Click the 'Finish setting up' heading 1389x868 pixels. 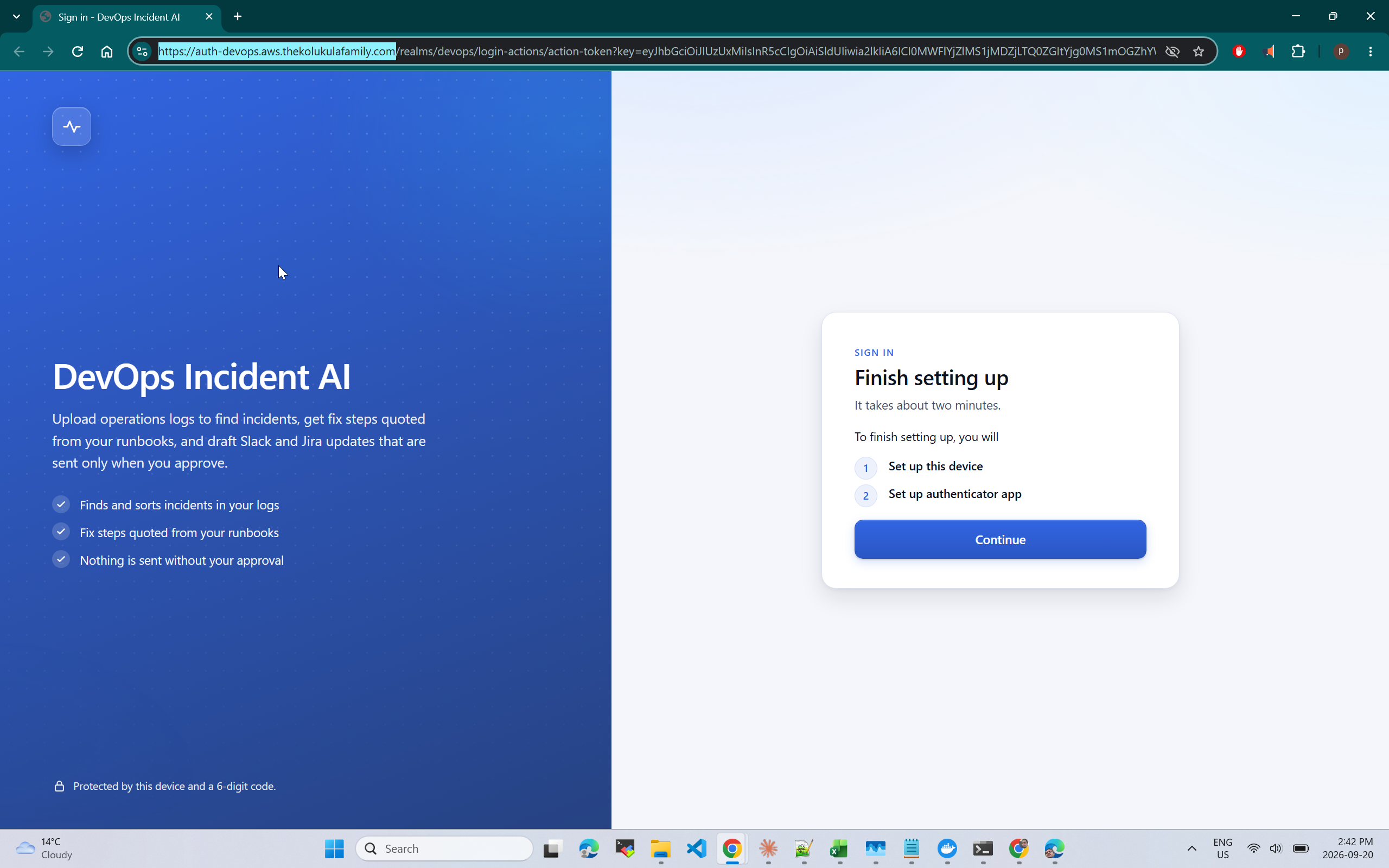931,378
